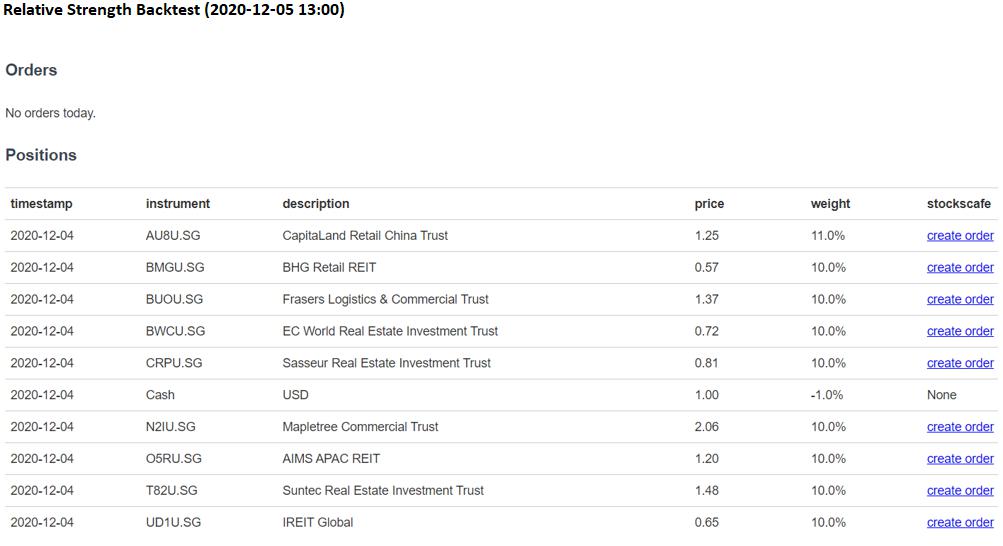Click create order in the BWCU.SG row
This screenshot has height=546, width=1003.
(x=960, y=332)
